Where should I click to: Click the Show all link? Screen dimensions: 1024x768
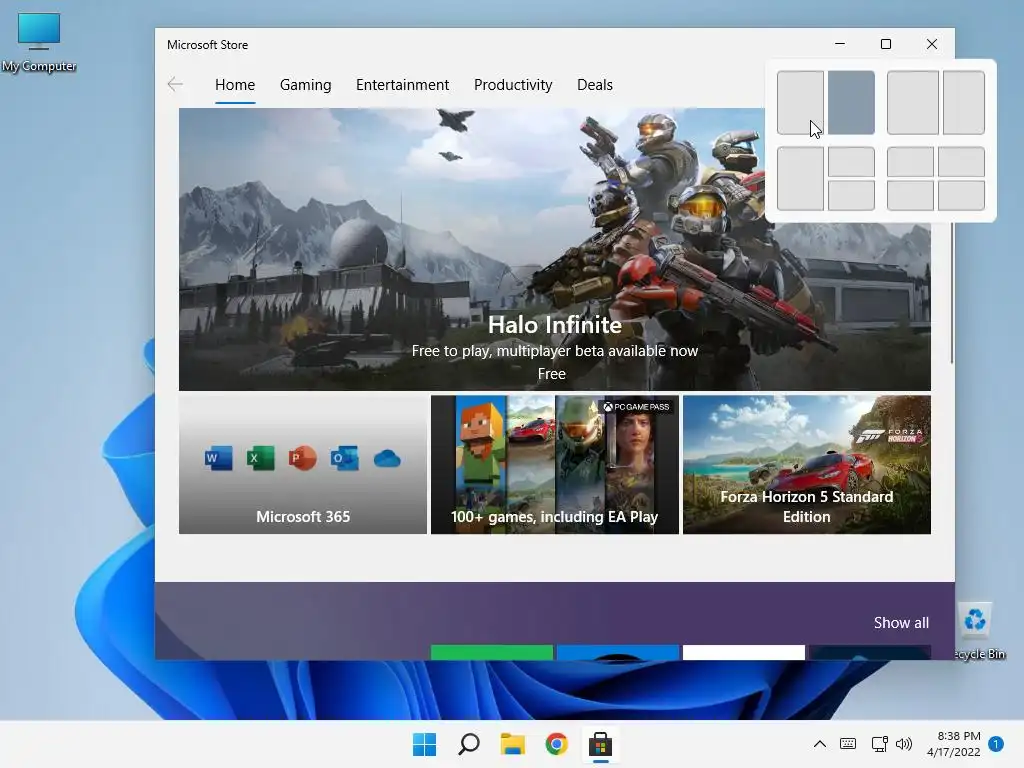coord(901,622)
